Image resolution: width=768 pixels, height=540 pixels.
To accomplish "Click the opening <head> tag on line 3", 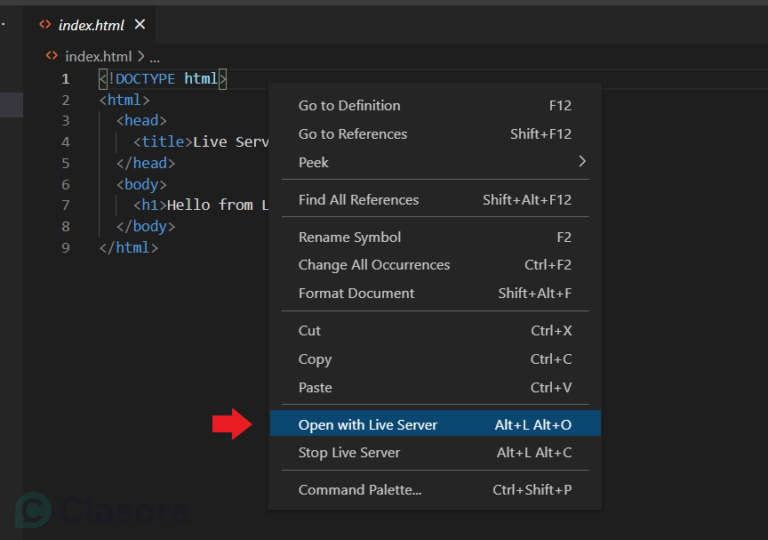I will tap(142, 121).
